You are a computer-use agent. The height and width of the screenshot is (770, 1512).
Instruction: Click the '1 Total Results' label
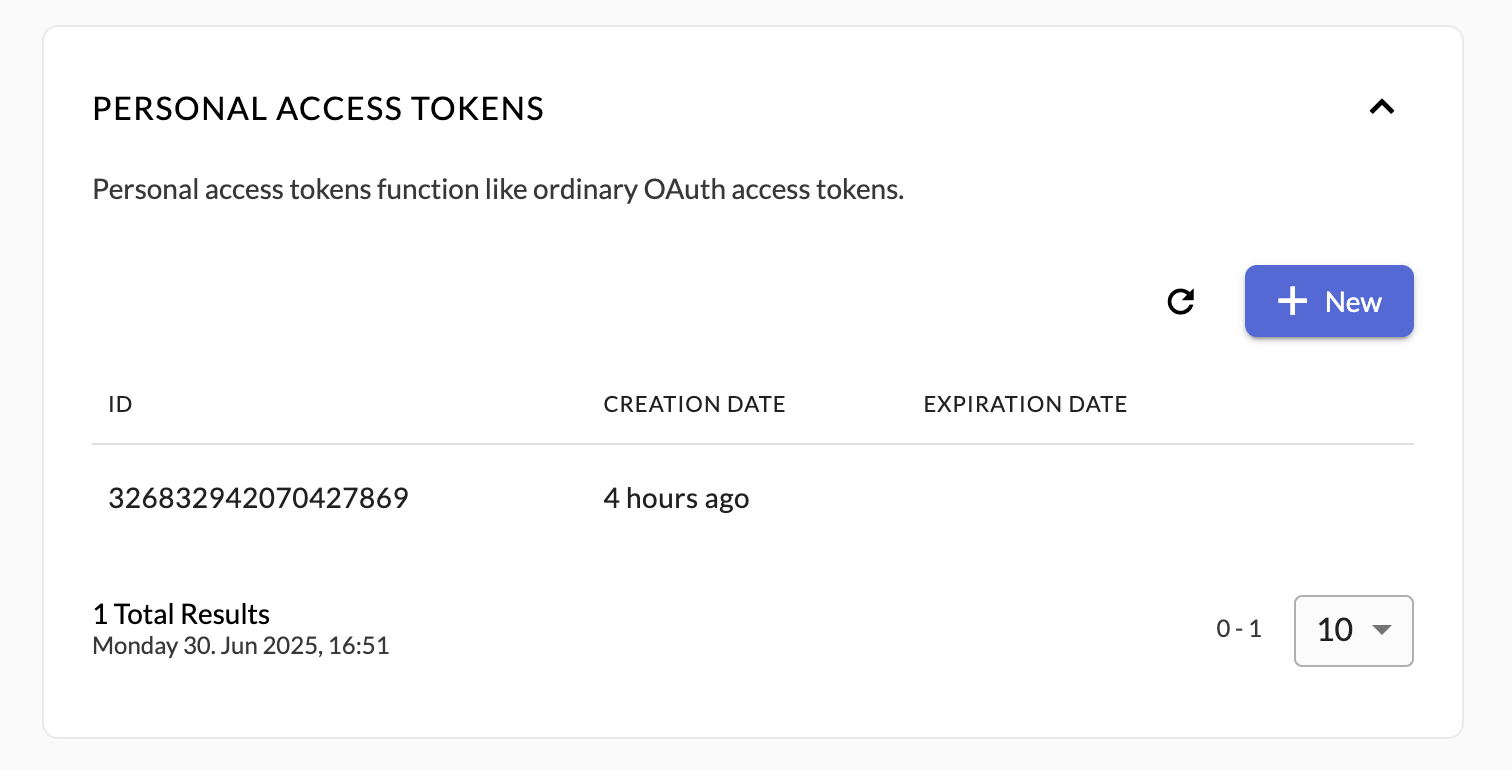(x=181, y=613)
